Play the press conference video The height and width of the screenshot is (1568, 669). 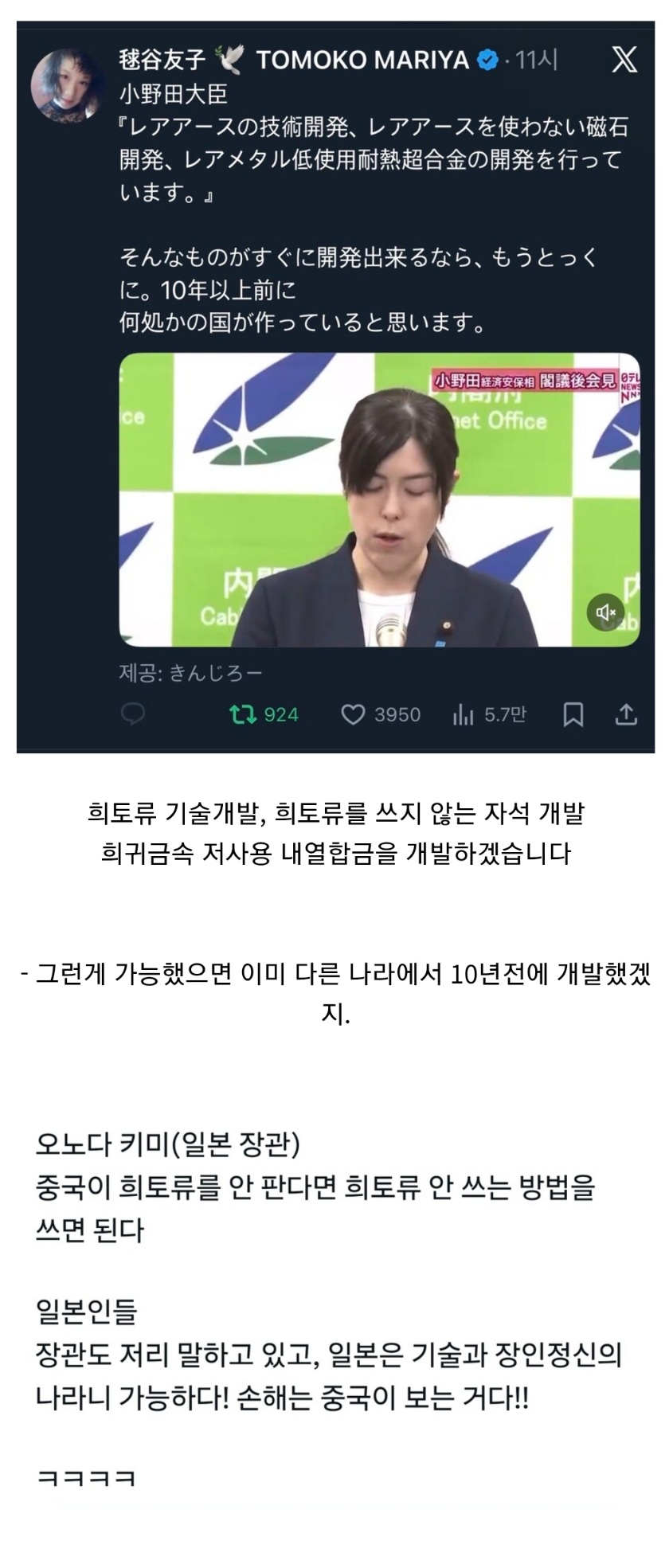pos(379,499)
